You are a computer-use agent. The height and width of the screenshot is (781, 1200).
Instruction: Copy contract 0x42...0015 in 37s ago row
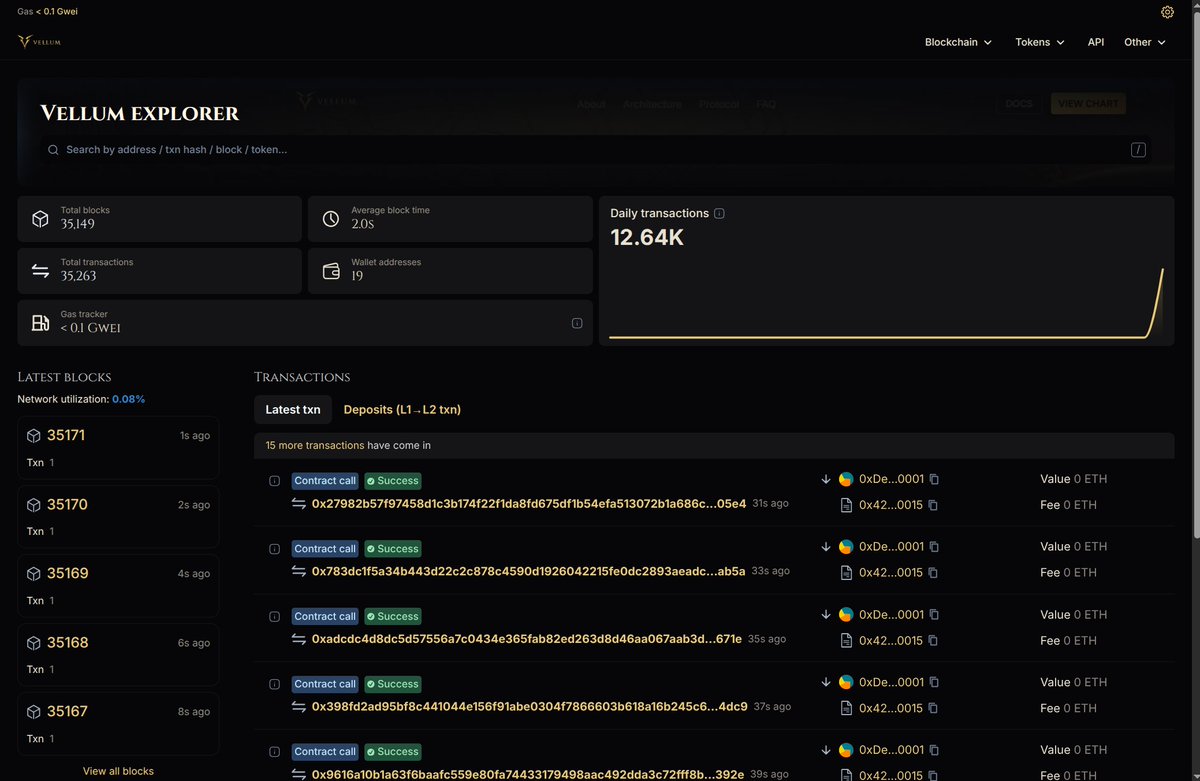click(933, 708)
